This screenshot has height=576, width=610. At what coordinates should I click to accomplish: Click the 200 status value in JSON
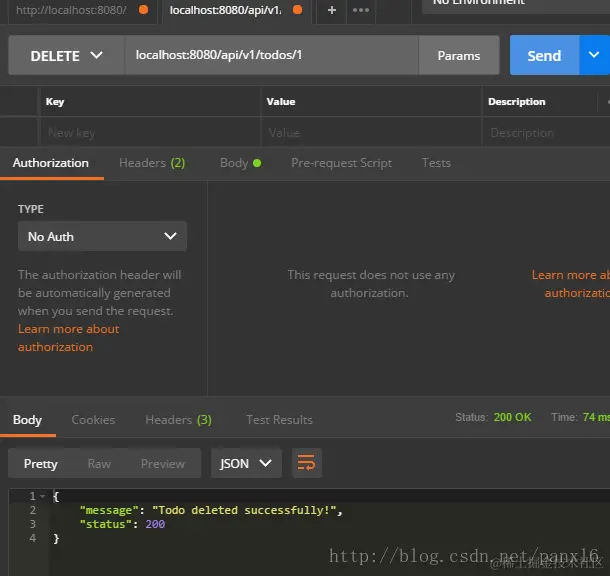(155, 524)
